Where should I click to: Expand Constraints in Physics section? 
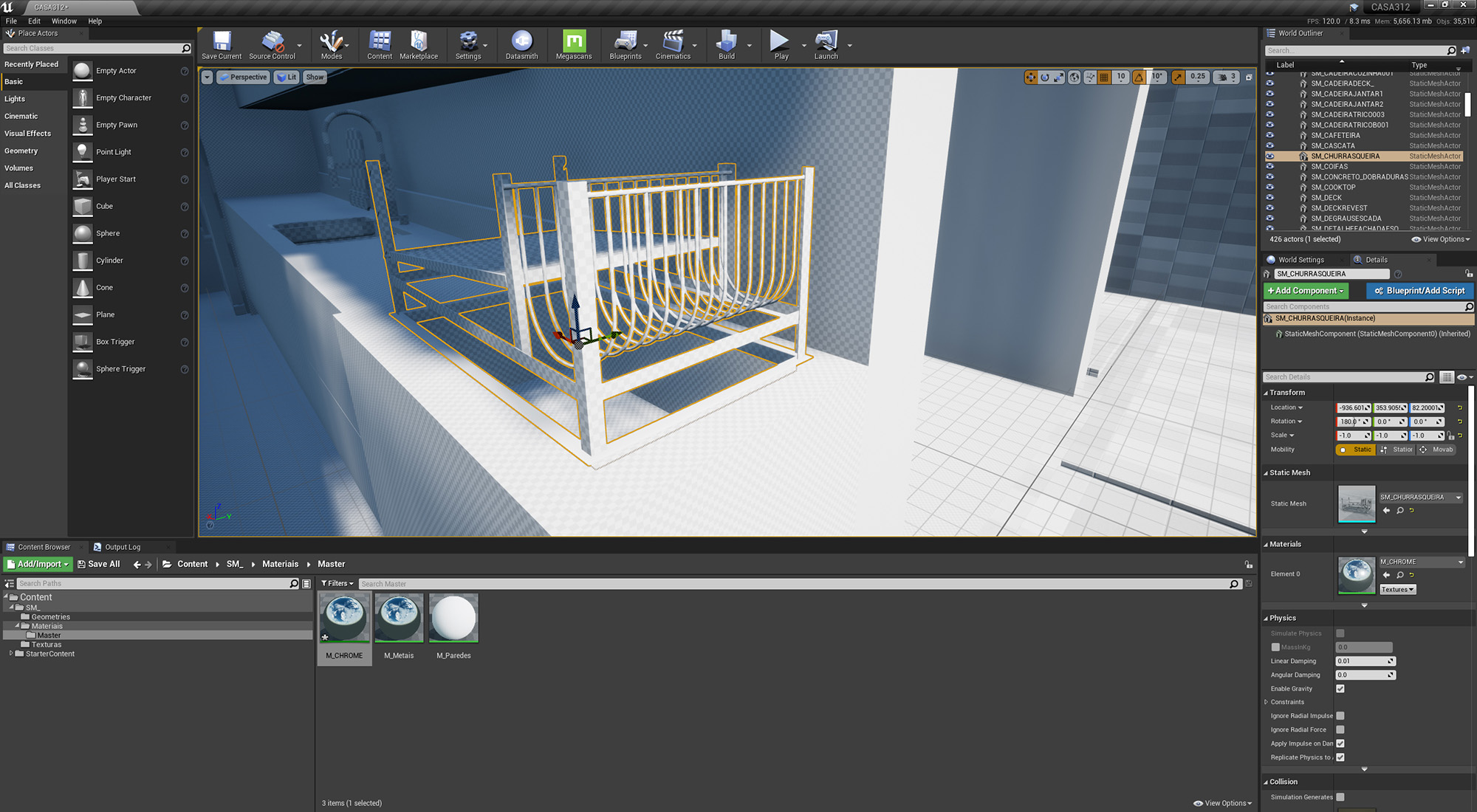coord(1266,702)
